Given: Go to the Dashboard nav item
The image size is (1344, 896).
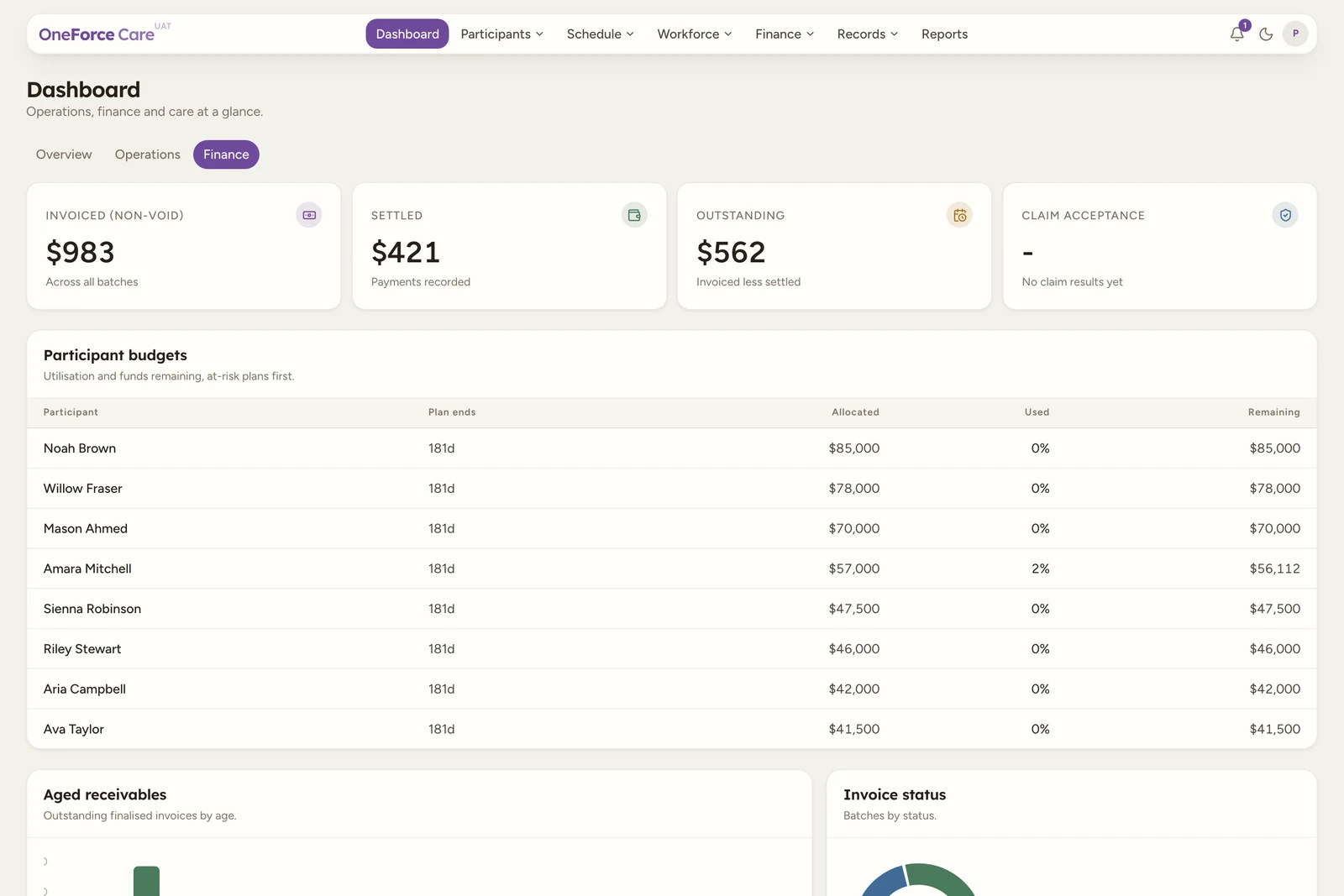Looking at the screenshot, I should [407, 34].
